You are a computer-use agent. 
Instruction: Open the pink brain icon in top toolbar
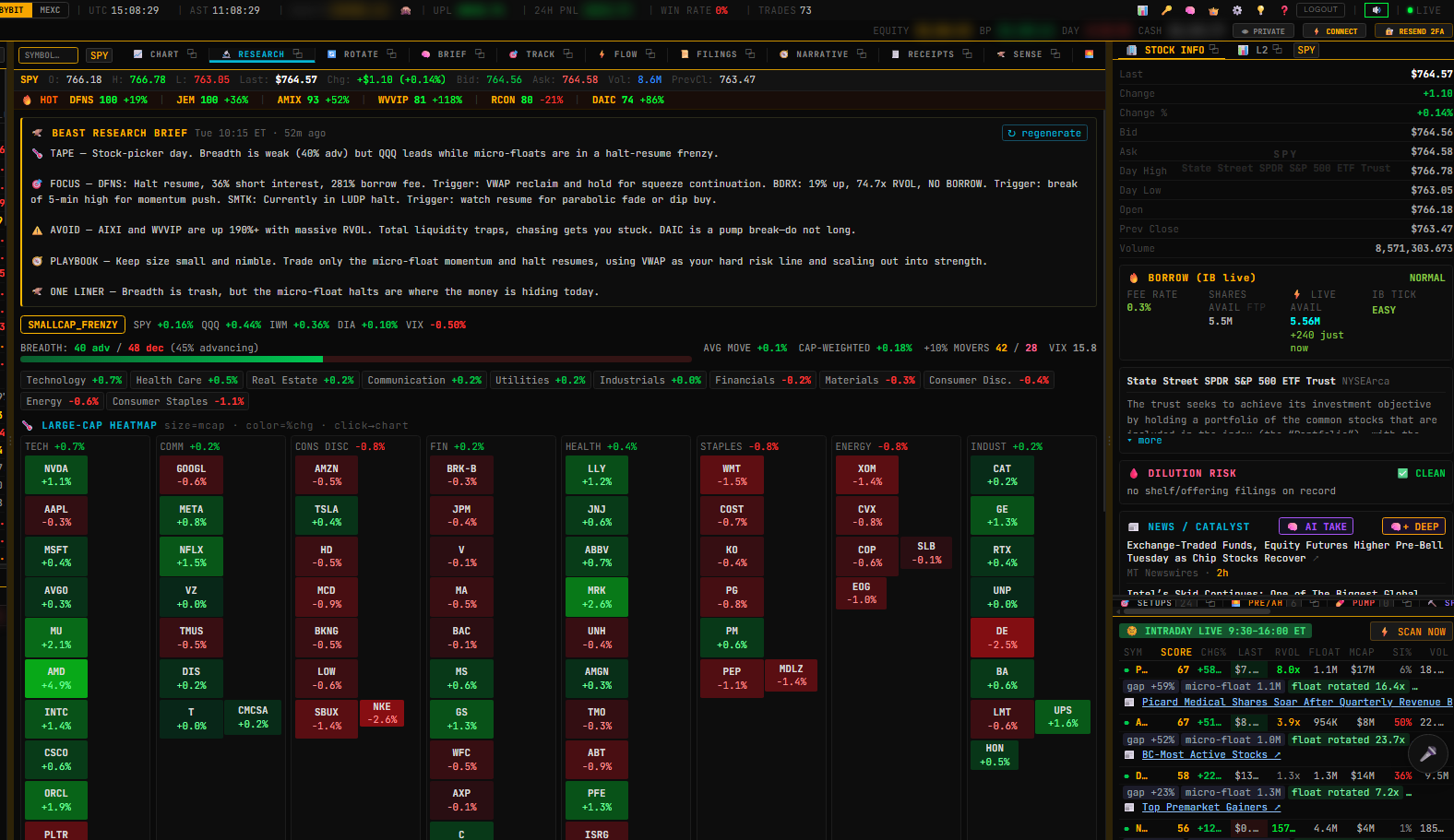[x=1190, y=10]
